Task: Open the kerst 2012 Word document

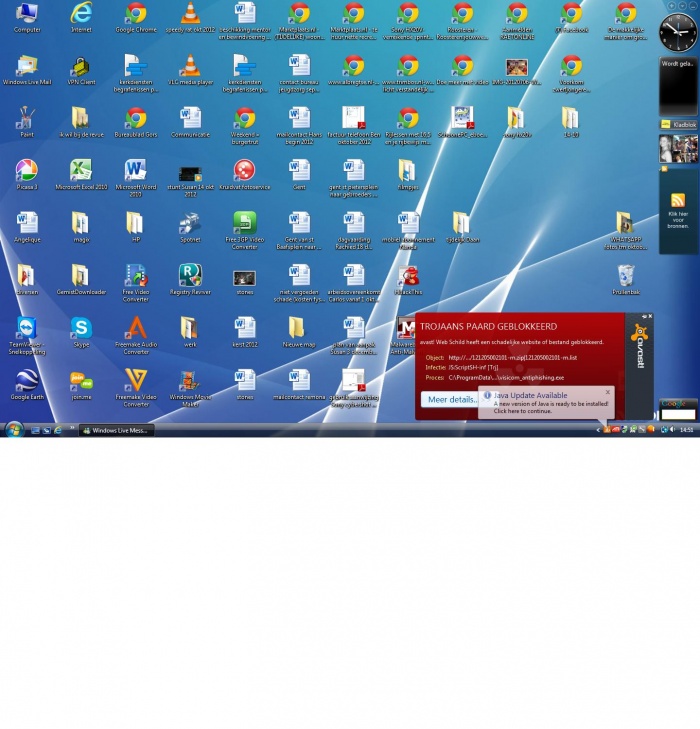Action: 244,333
